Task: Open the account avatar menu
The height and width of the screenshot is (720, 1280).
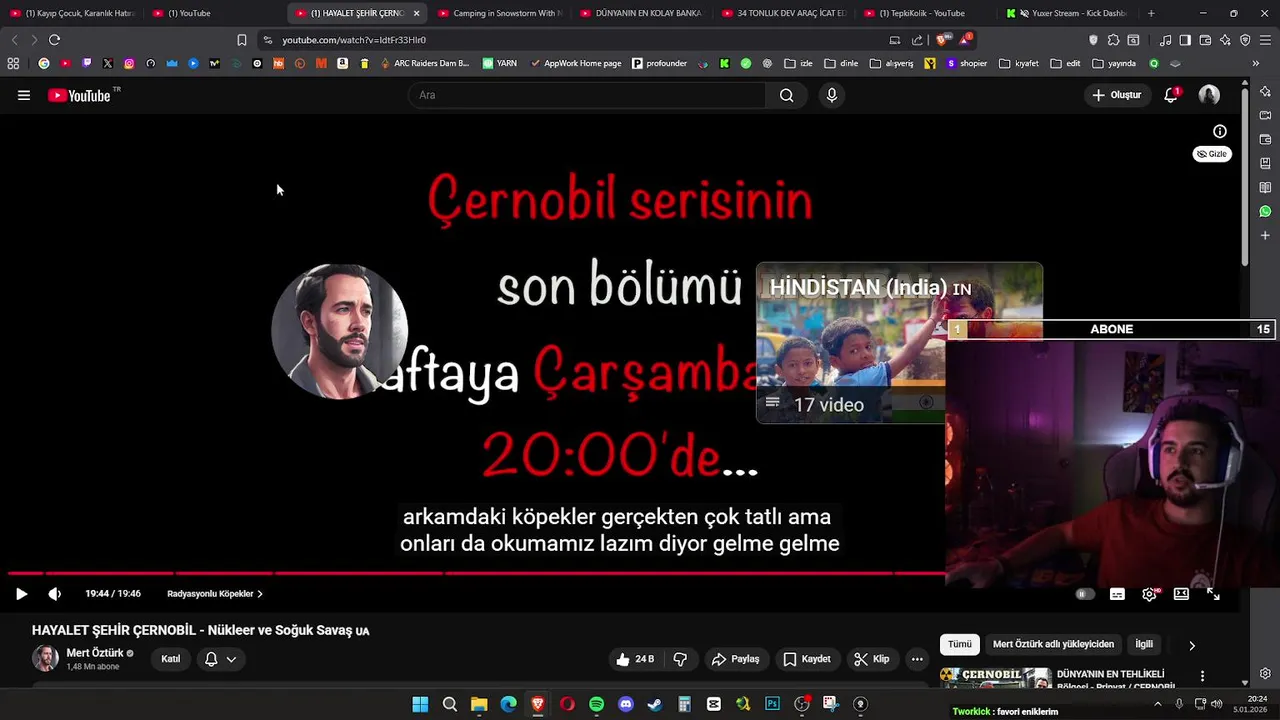Action: 1209,95
